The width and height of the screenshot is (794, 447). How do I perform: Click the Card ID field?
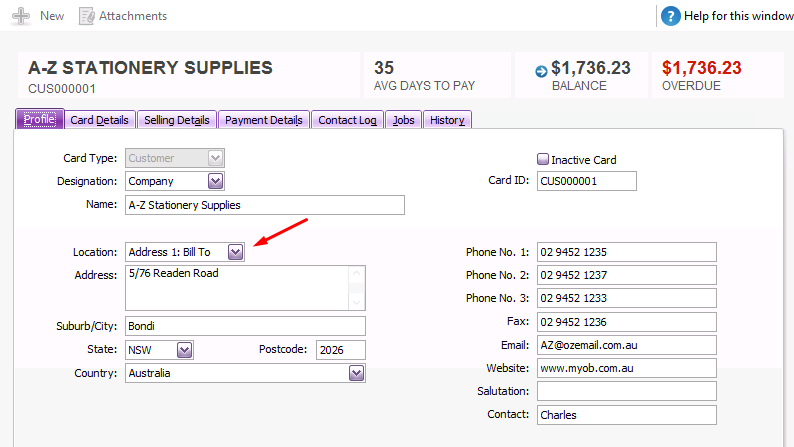[x=586, y=181]
